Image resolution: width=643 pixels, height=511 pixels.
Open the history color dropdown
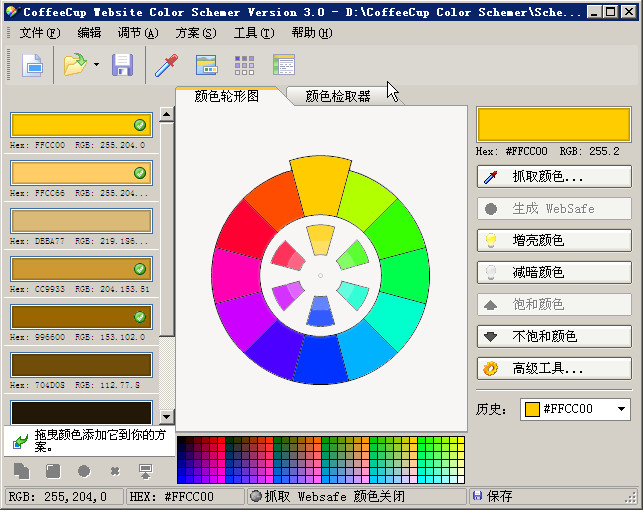coord(622,409)
